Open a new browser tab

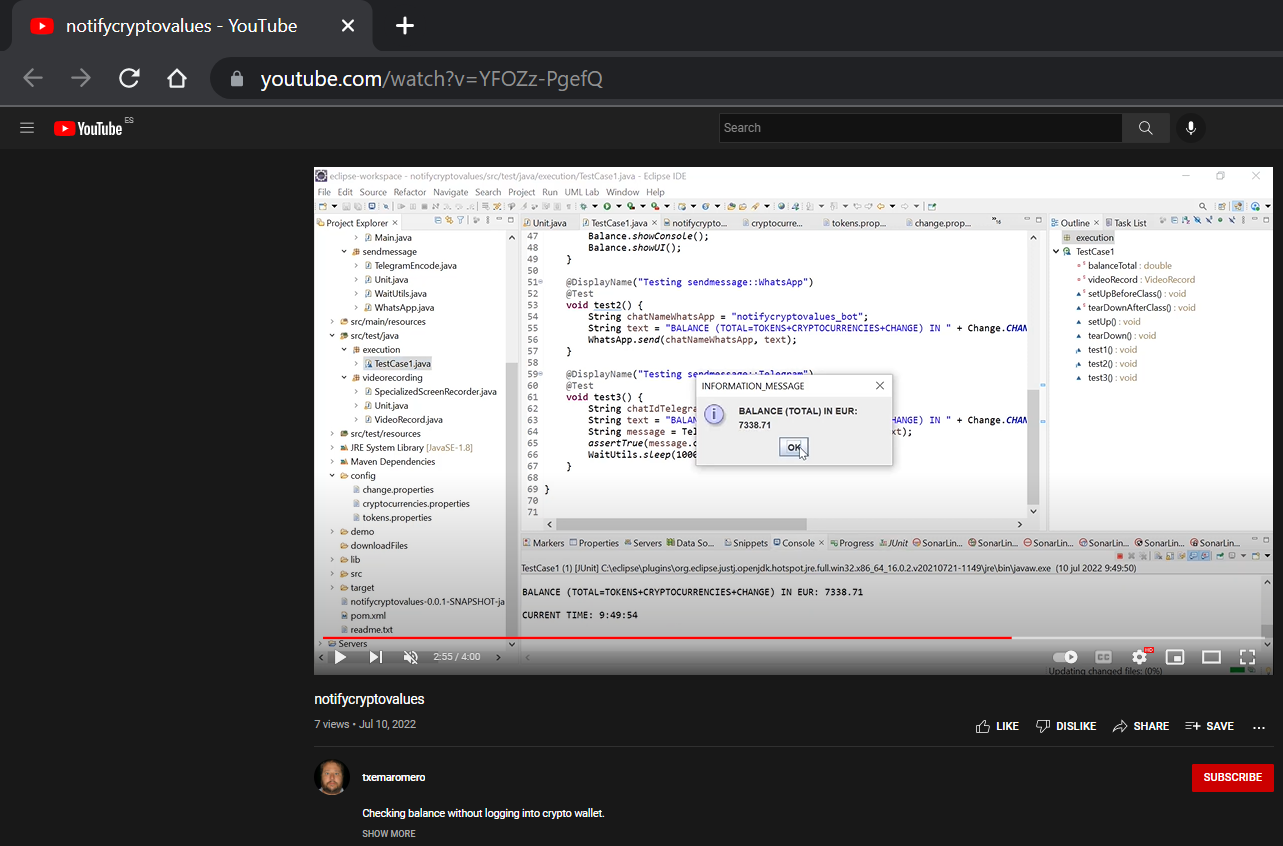[404, 26]
